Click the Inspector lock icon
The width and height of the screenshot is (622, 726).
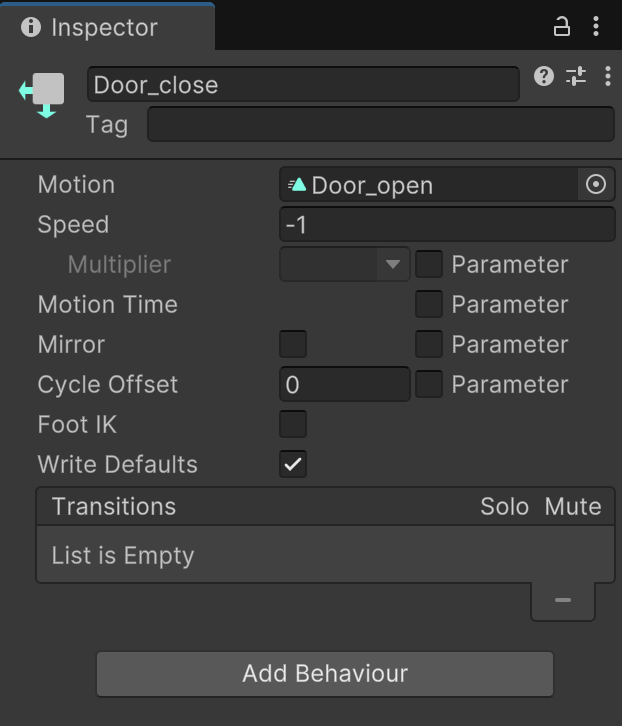(562, 27)
